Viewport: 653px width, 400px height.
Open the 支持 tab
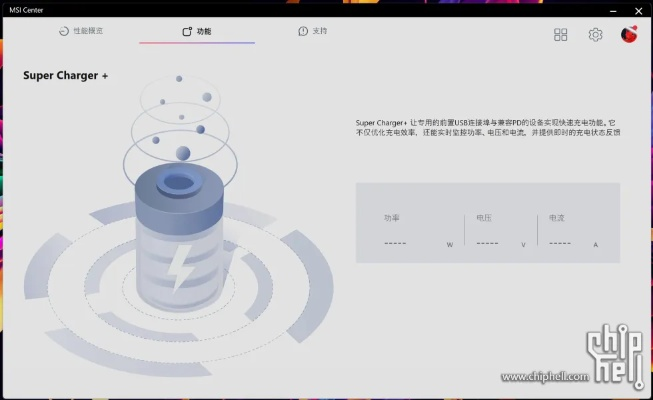coord(319,31)
